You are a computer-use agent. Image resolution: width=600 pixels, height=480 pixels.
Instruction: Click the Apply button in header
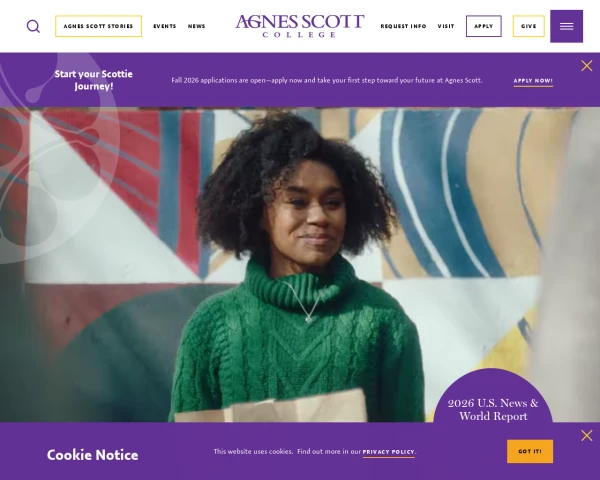pyautogui.click(x=484, y=26)
